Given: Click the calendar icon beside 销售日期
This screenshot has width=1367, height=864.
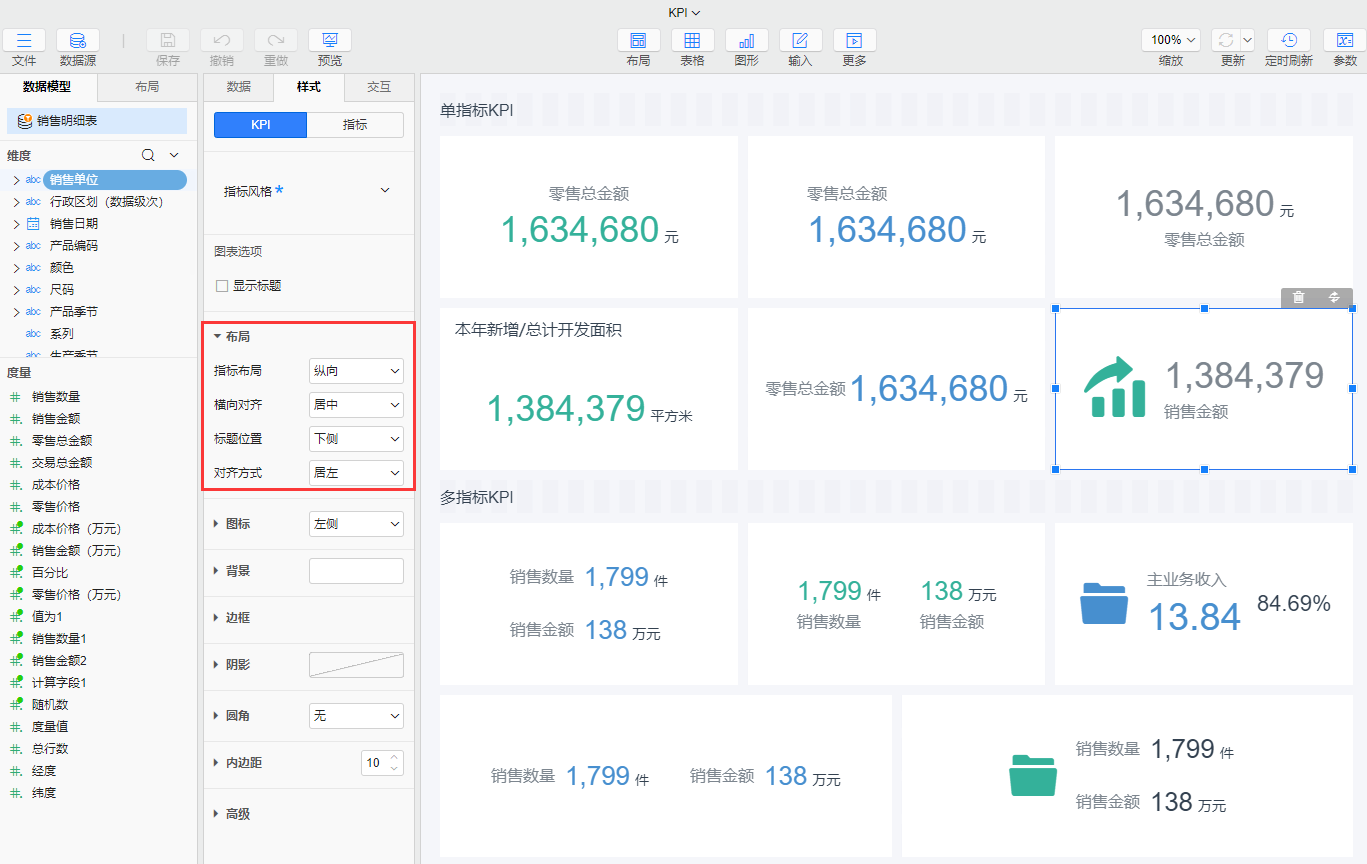Looking at the screenshot, I should click(x=33, y=223).
